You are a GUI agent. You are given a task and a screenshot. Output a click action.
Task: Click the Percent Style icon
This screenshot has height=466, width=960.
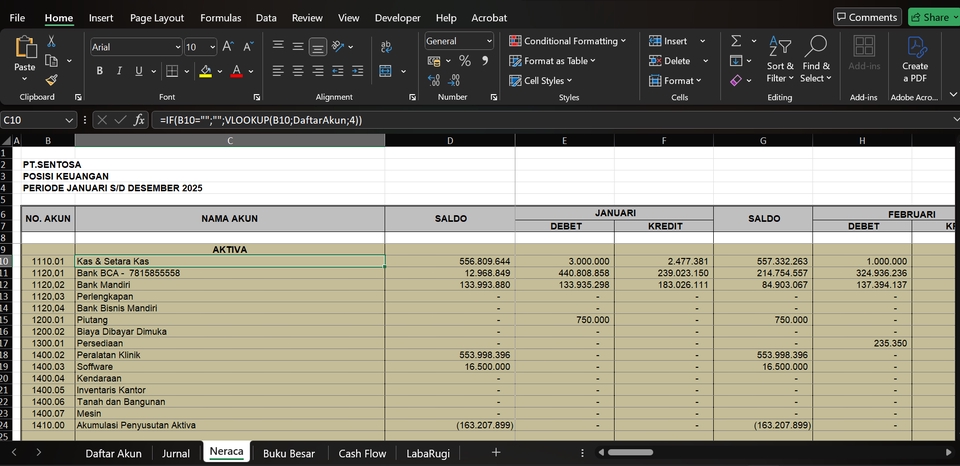pos(464,61)
